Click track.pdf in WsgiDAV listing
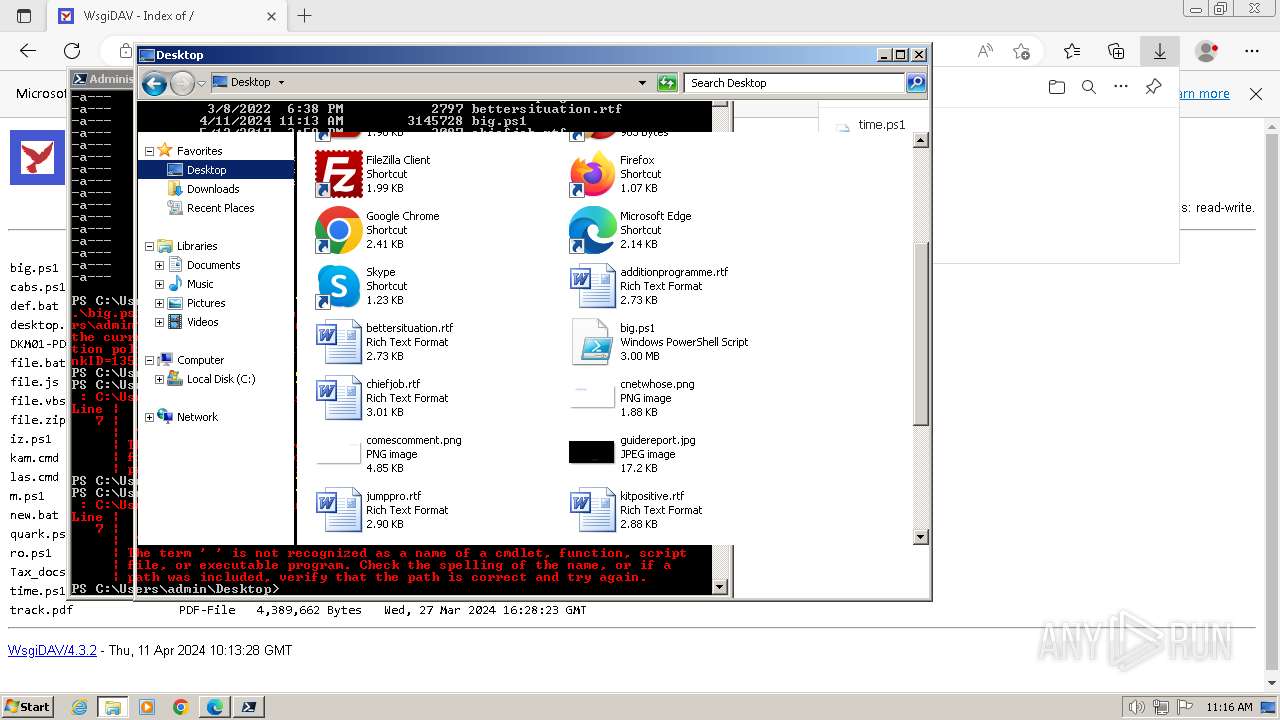The image size is (1280, 720). point(41,610)
